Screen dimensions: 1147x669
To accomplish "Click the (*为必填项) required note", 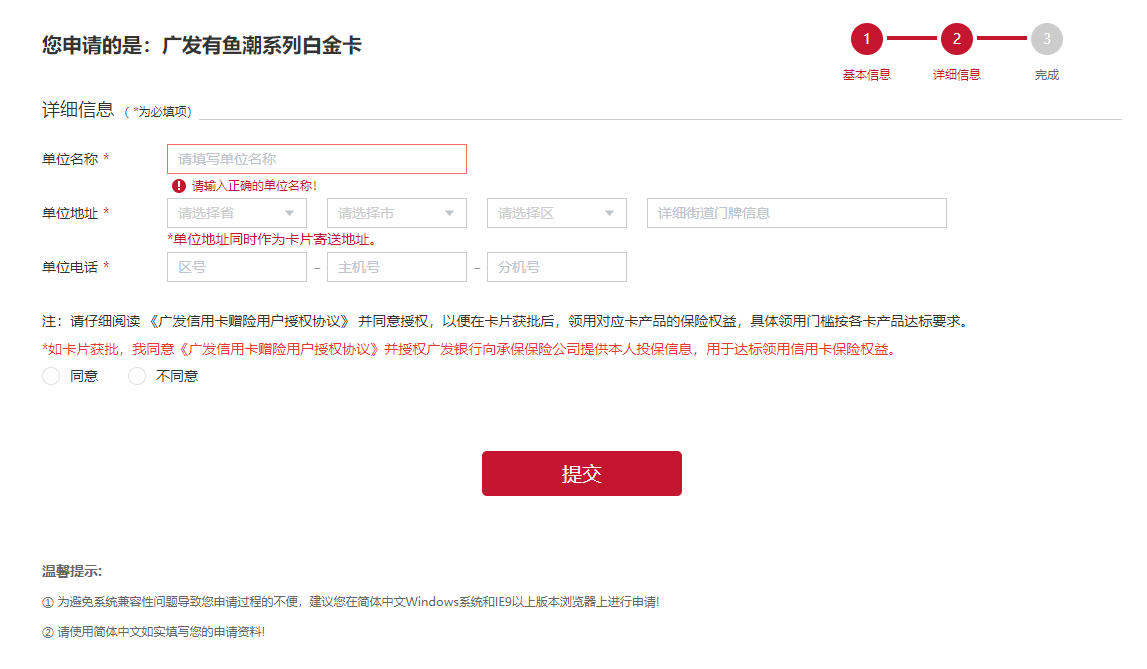I will pyautogui.click(x=158, y=111).
